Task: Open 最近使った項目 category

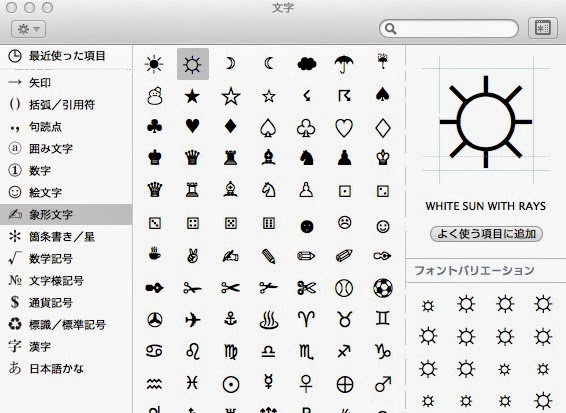Action: tap(66, 56)
